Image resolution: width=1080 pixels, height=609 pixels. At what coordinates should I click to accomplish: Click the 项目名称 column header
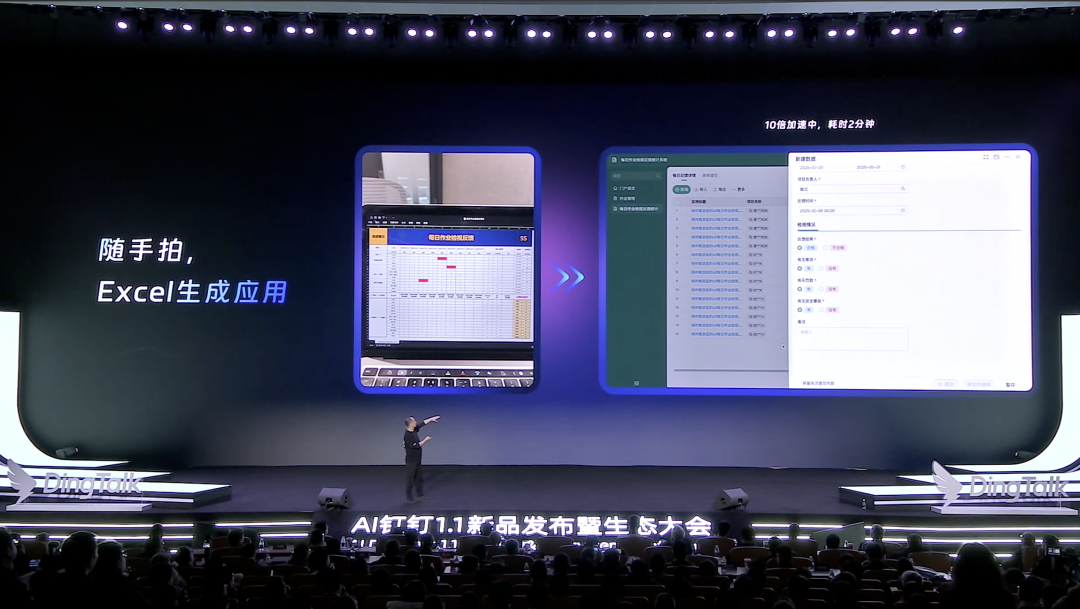755,201
